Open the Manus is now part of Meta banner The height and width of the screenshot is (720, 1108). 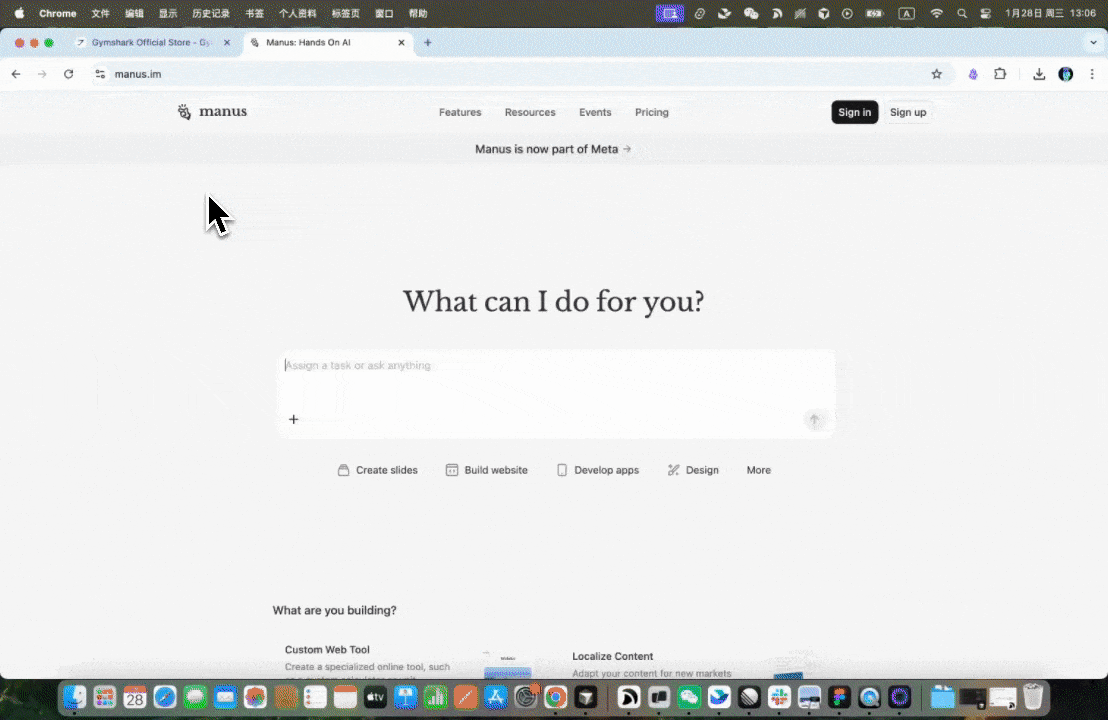(x=553, y=149)
